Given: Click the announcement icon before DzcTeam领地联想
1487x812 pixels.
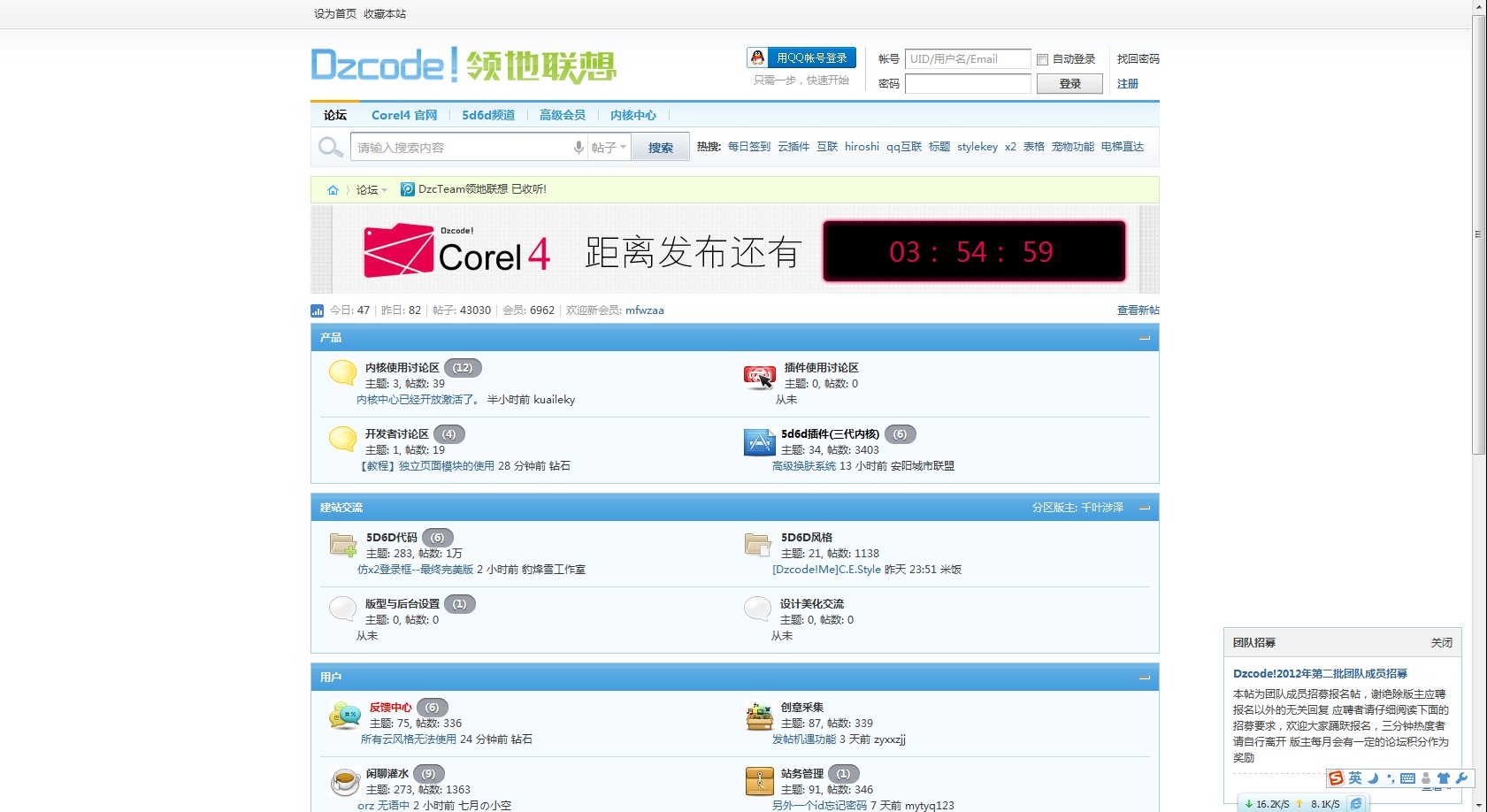Looking at the screenshot, I should tap(408, 189).
